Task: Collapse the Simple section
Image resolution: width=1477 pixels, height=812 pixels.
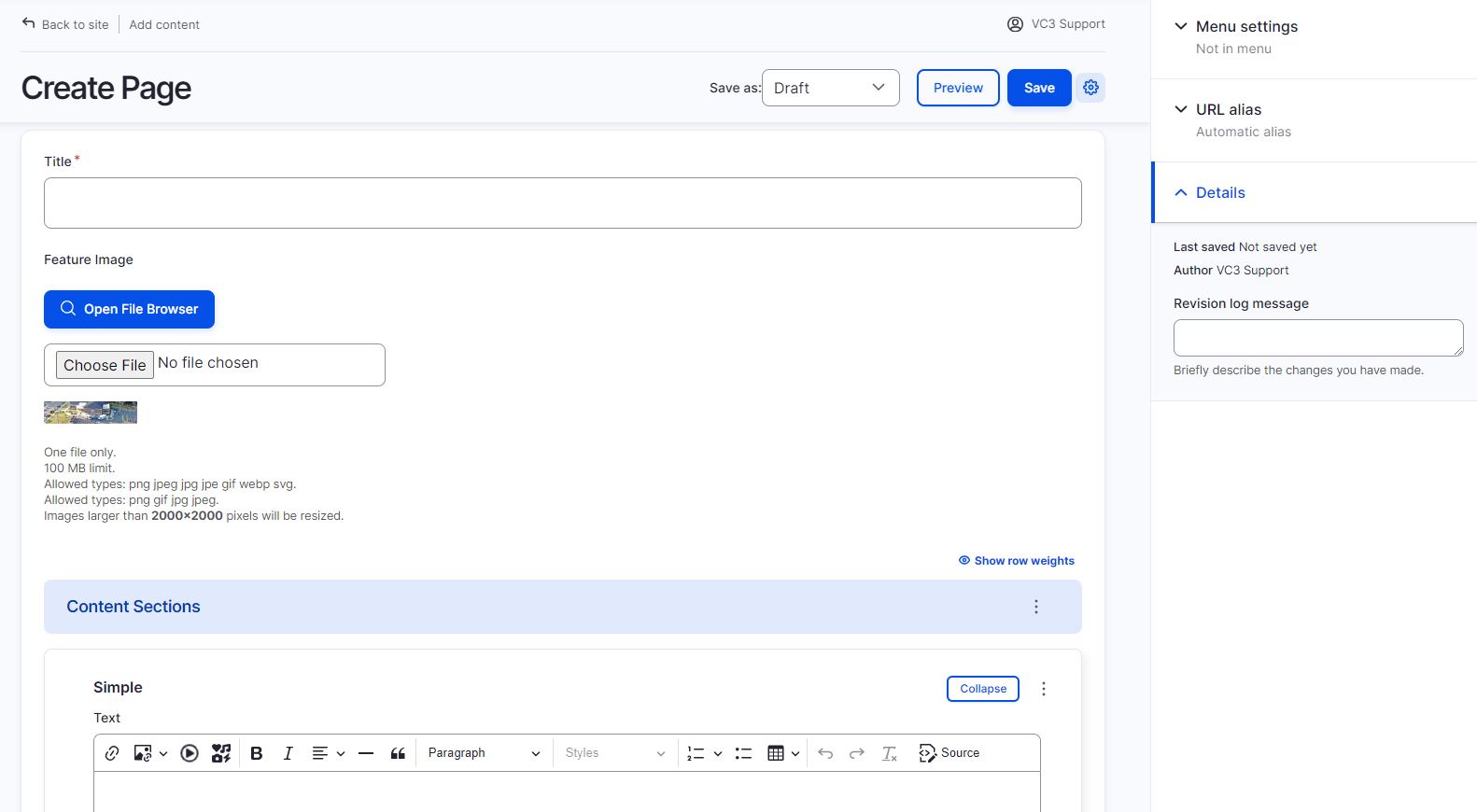Action: pyautogui.click(x=983, y=689)
